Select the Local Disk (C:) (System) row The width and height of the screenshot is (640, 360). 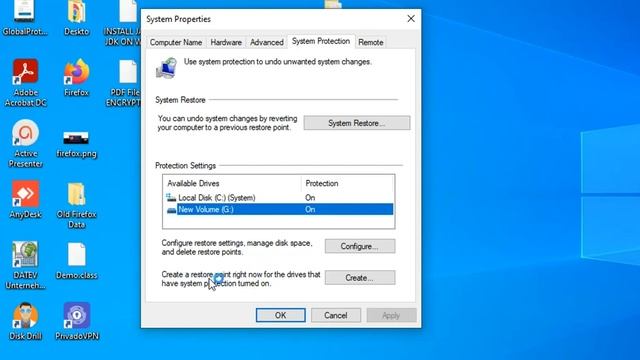pyautogui.click(x=279, y=198)
